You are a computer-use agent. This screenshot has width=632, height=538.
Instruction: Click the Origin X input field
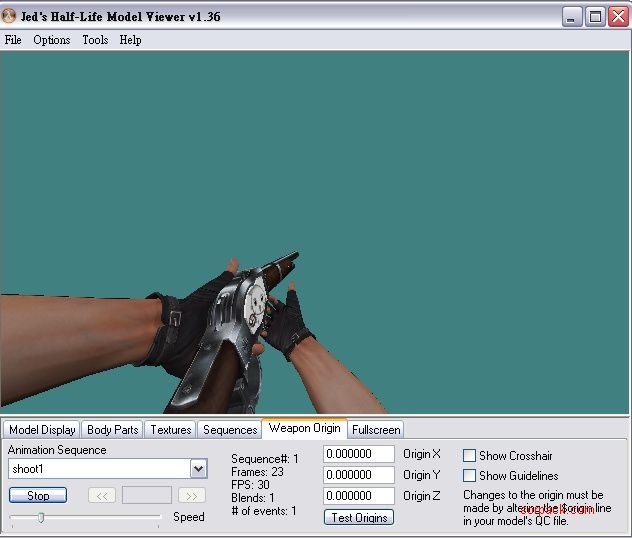[x=359, y=454]
